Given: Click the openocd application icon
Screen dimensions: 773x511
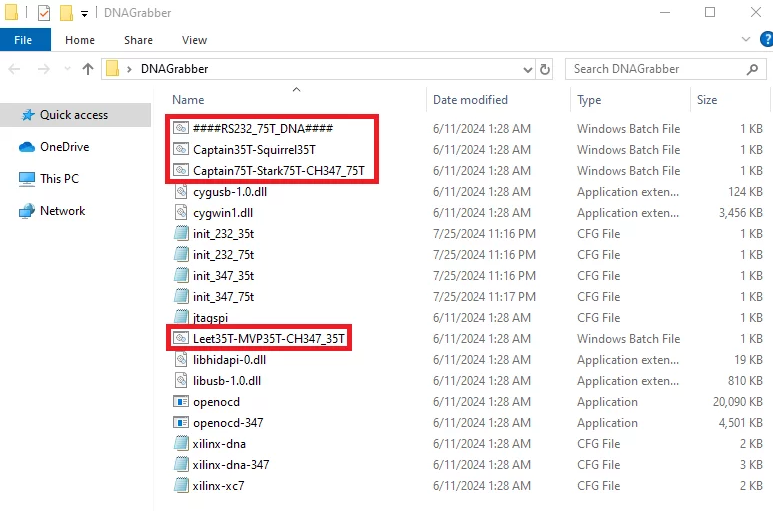Looking at the screenshot, I should pyautogui.click(x=181, y=402).
